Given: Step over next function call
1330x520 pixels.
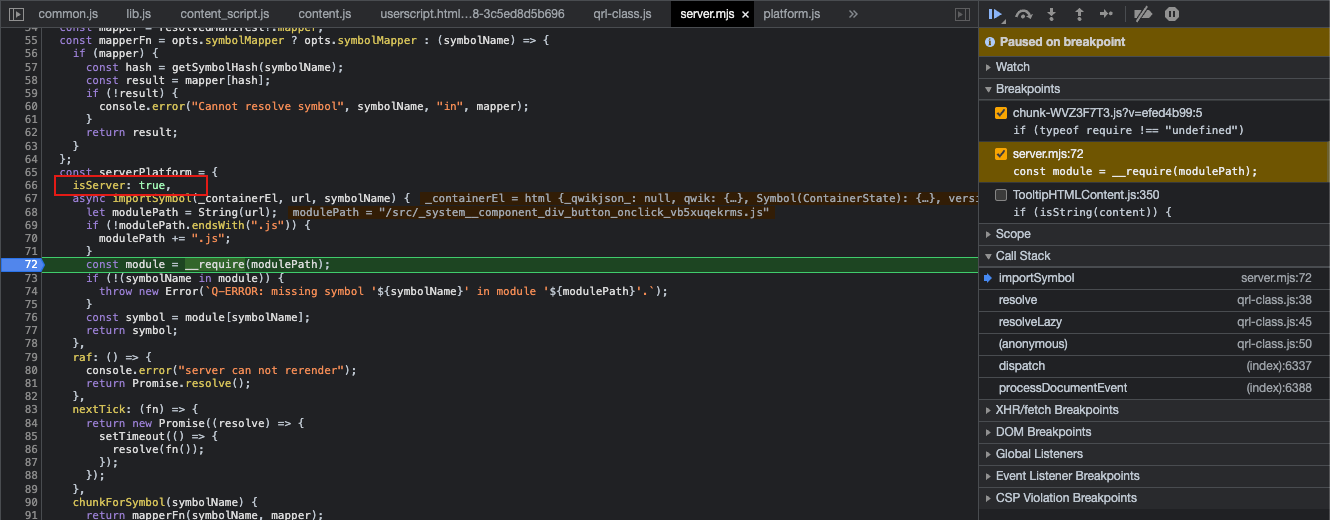Looking at the screenshot, I should click(1023, 14).
